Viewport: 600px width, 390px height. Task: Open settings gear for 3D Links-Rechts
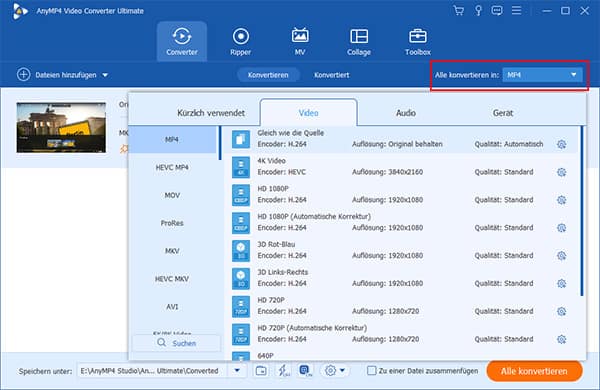point(561,284)
